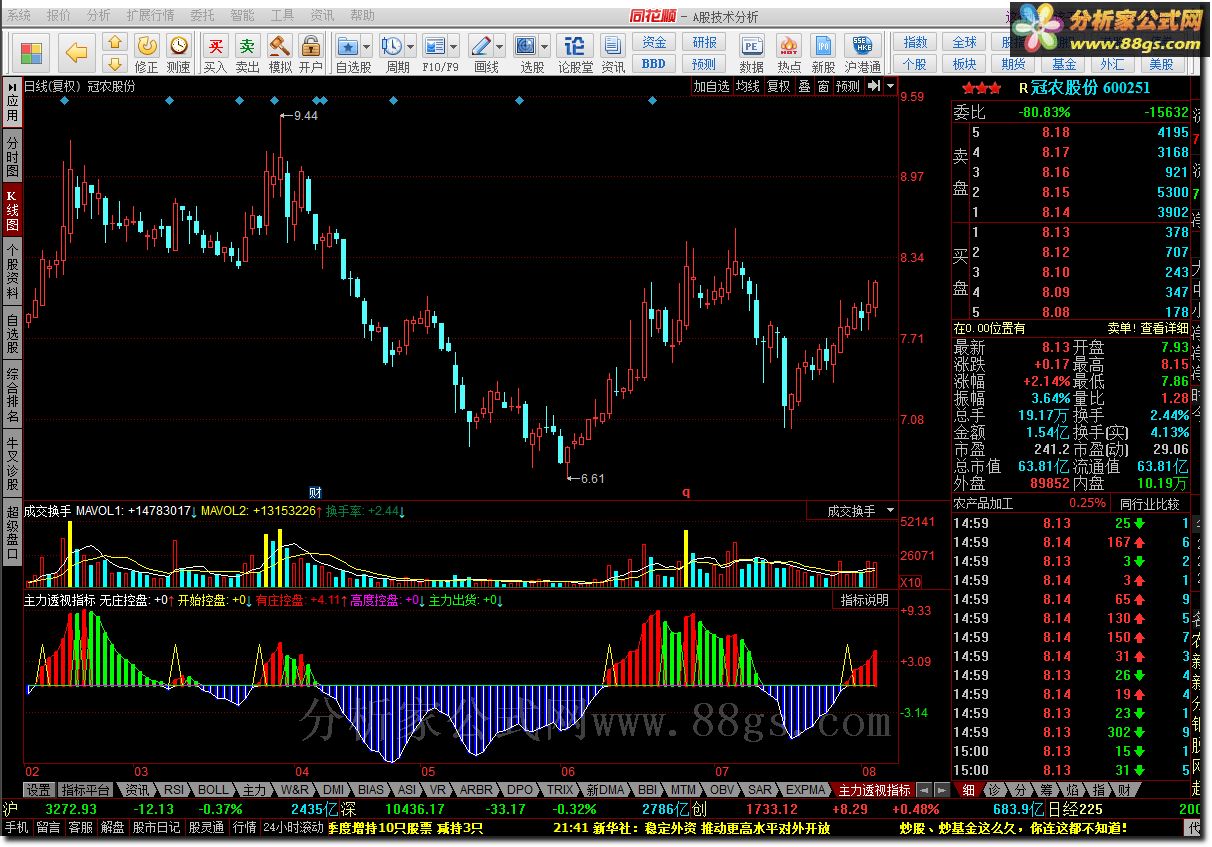Viewport: 1212px width, 847px height.
Task: Select the 画线 drawing pencil tool
Action: [480, 45]
